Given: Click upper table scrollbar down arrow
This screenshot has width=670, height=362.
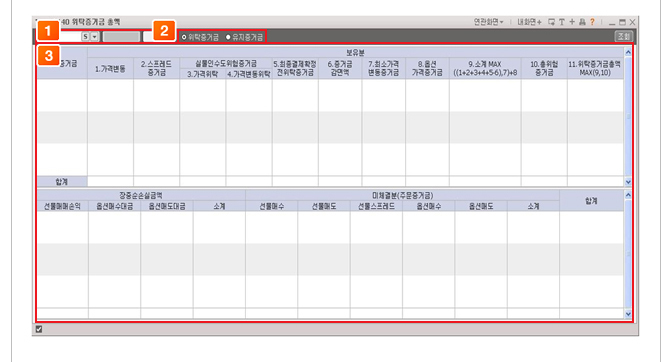Looking at the screenshot, I should click(x=628, y=182).
